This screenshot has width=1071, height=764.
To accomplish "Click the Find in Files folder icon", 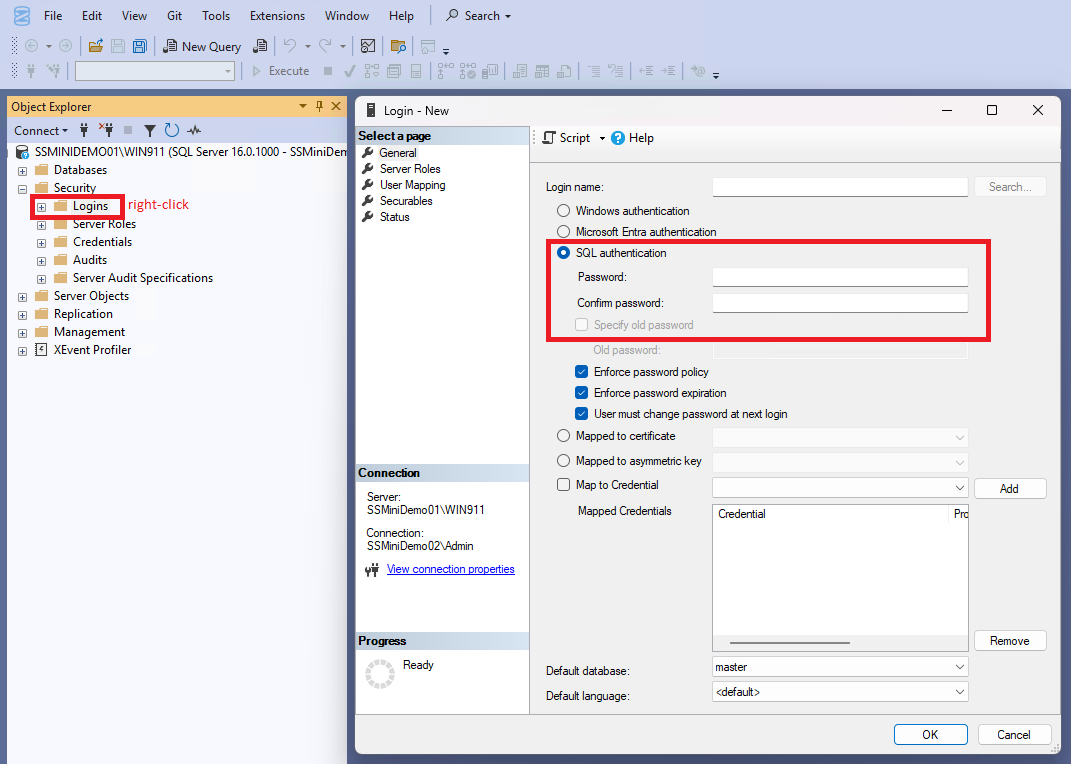I will click(x=398, y=46).
